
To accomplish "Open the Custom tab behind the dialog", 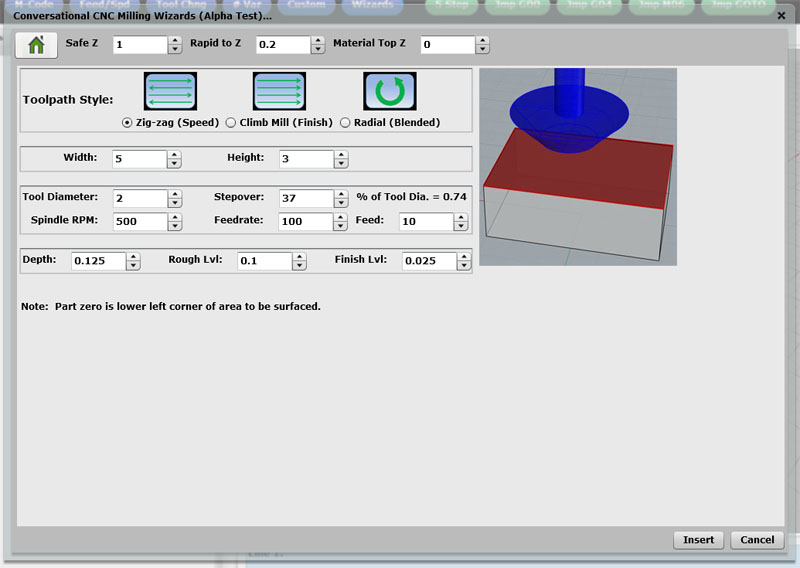I will tap(306, 5).
